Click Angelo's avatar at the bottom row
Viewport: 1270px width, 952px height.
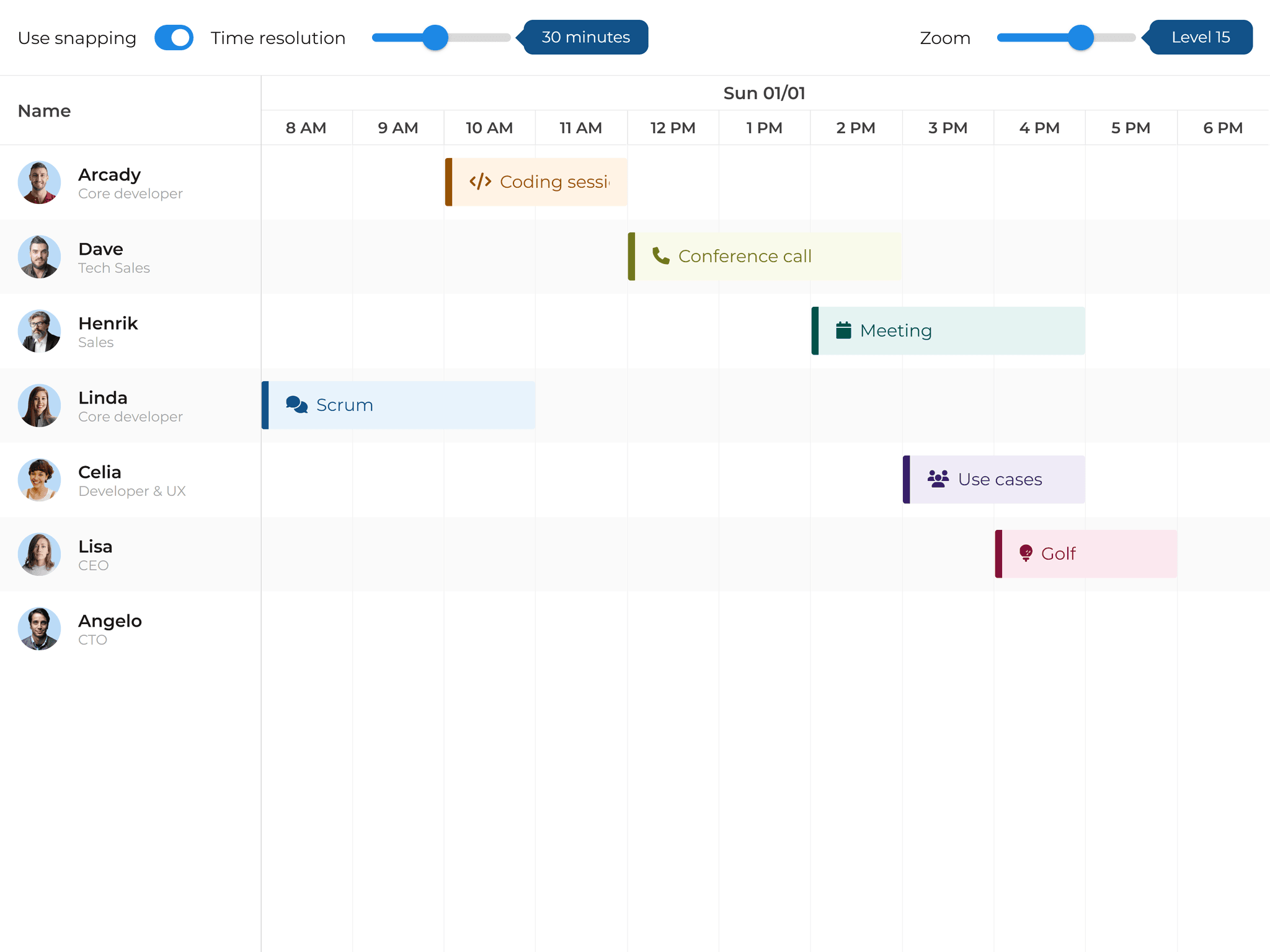pyautogui.click(x=39, y=628)
